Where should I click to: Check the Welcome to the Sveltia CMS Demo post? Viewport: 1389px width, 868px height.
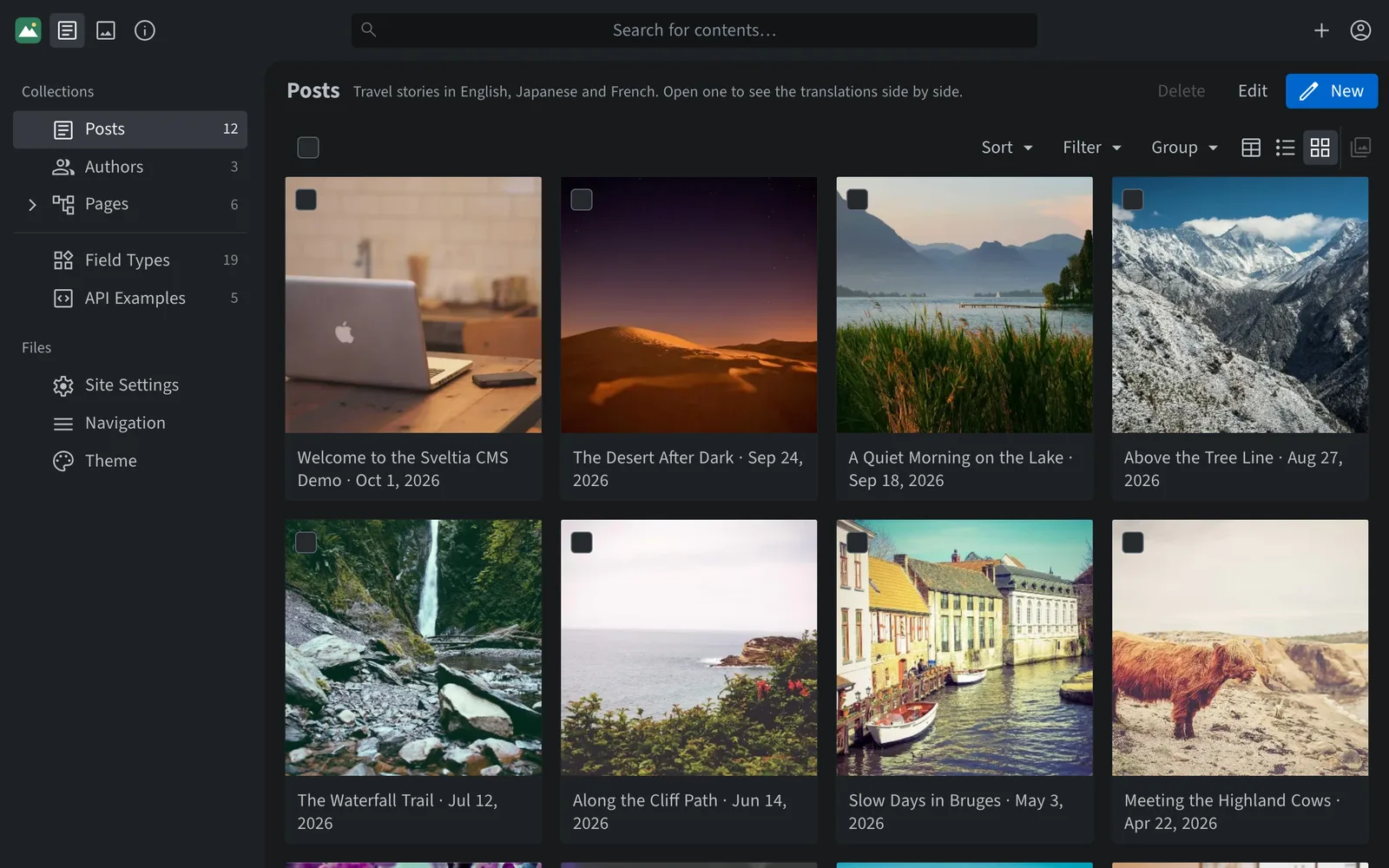coord(306,200)
